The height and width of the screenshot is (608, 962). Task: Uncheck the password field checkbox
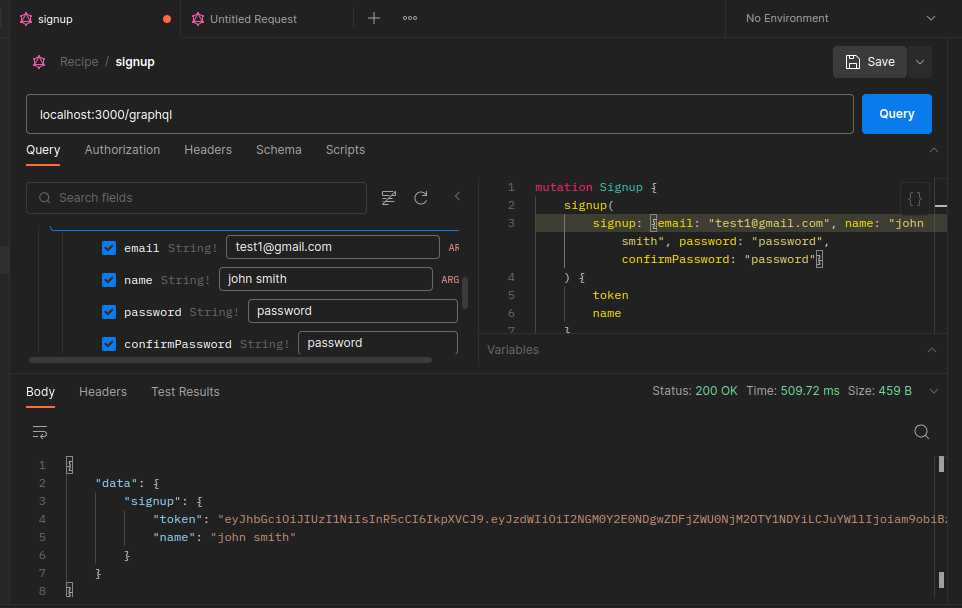pos(109,312)
